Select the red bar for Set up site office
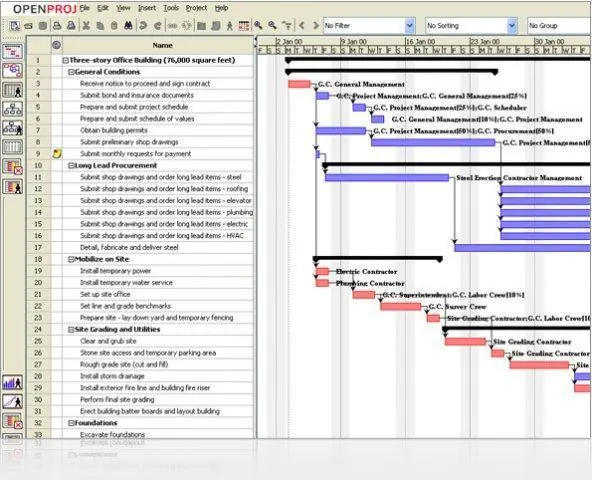 [364, 295]
